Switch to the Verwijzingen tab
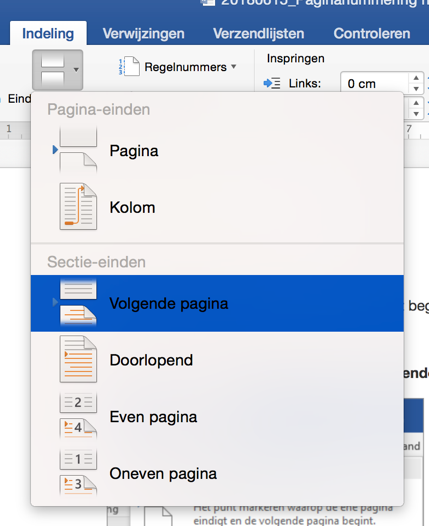This screenshot has height=526, width=429. tap(144, 34)
